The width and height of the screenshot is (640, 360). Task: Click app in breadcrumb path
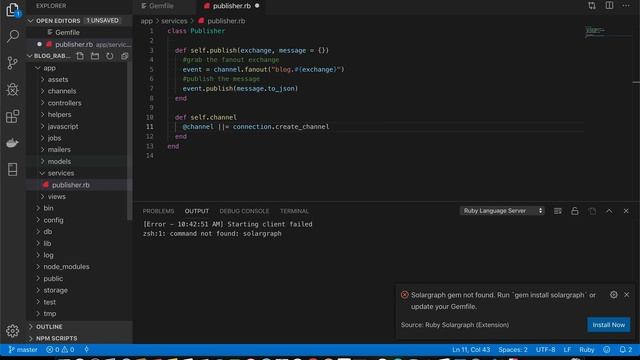pyautogui.click(x=146, y=21)
